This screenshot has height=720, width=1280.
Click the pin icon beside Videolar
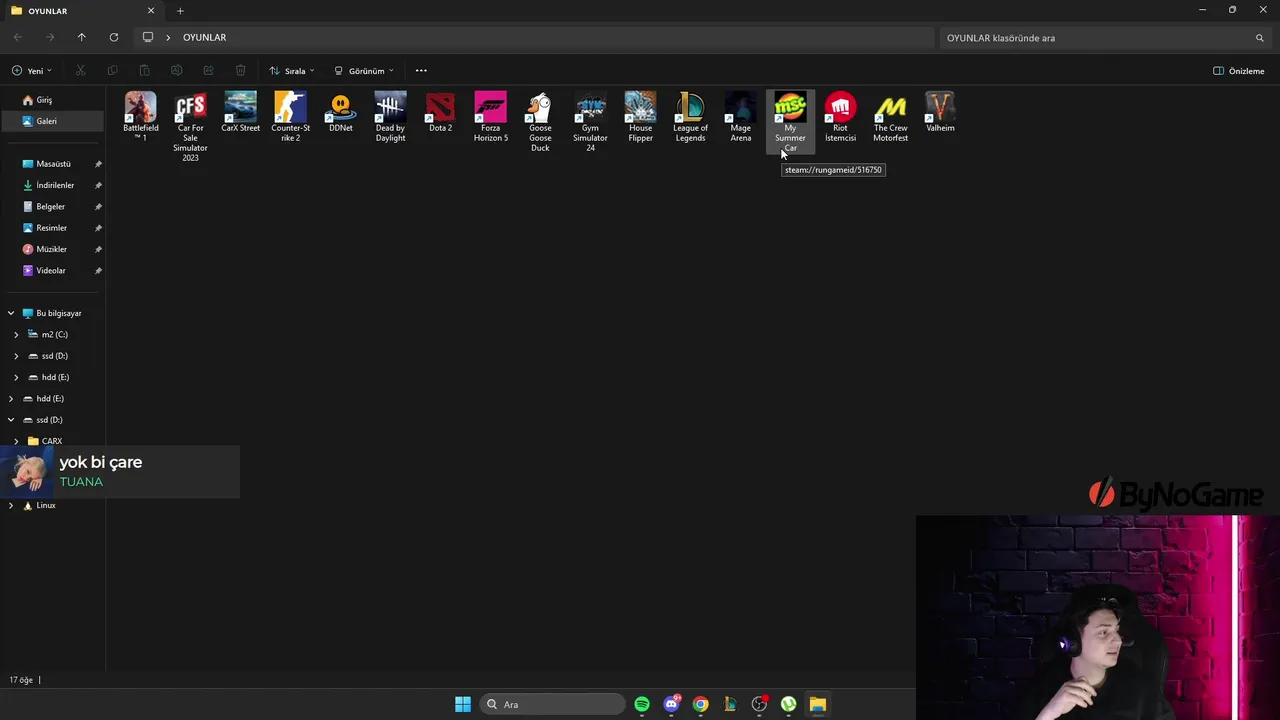98,271
